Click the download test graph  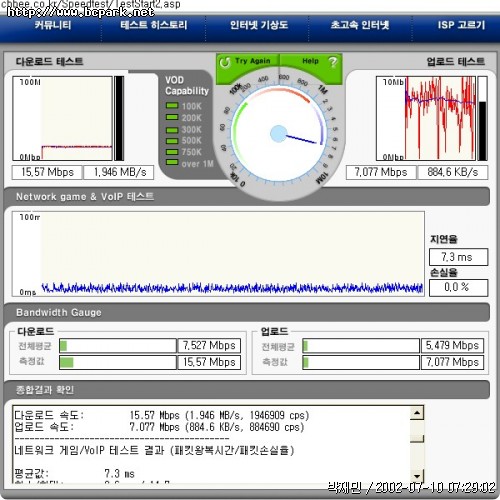[62, 118]
